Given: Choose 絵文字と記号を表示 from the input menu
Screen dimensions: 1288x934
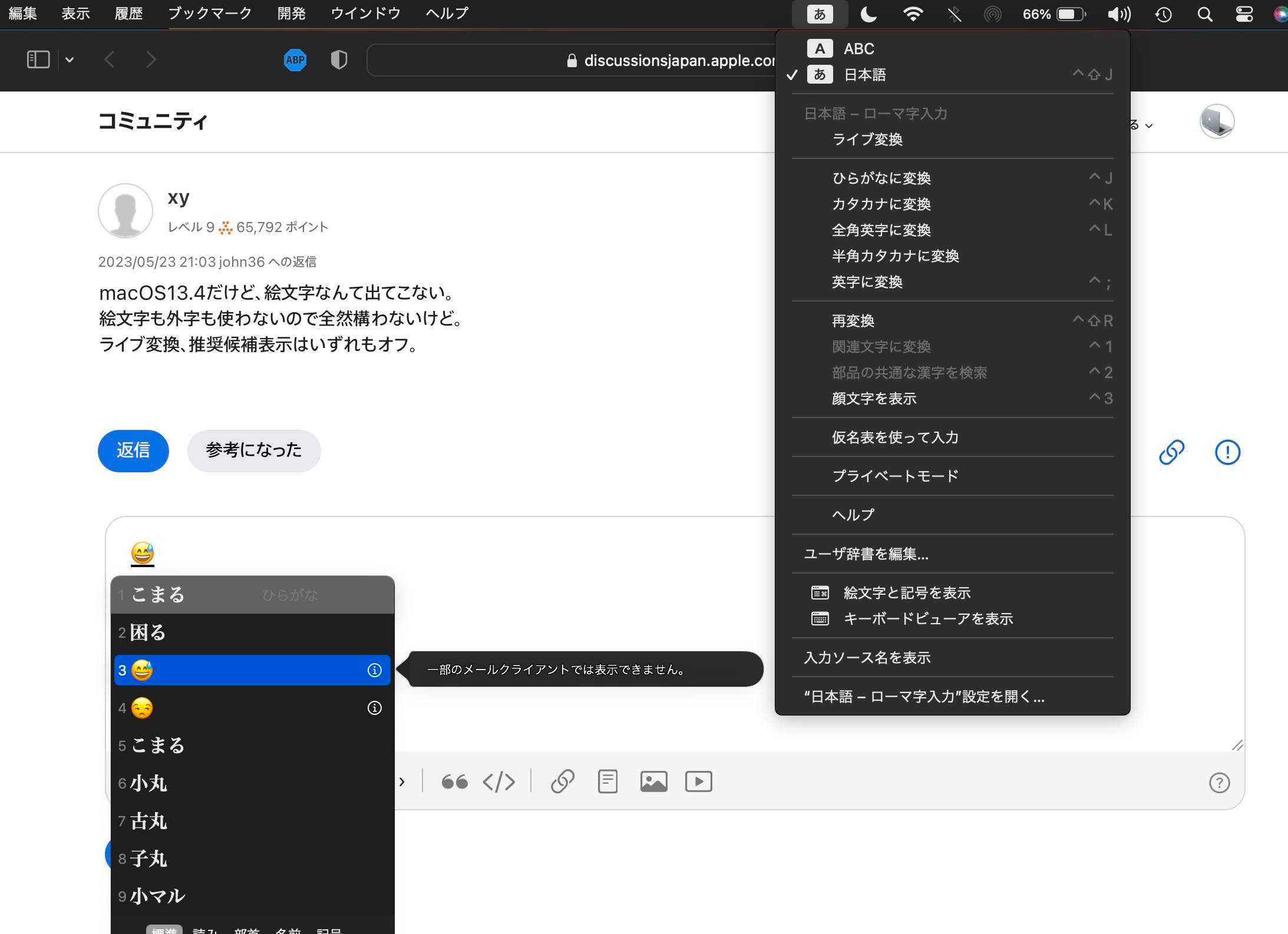Looking at the screenshot, I should 906,592.
